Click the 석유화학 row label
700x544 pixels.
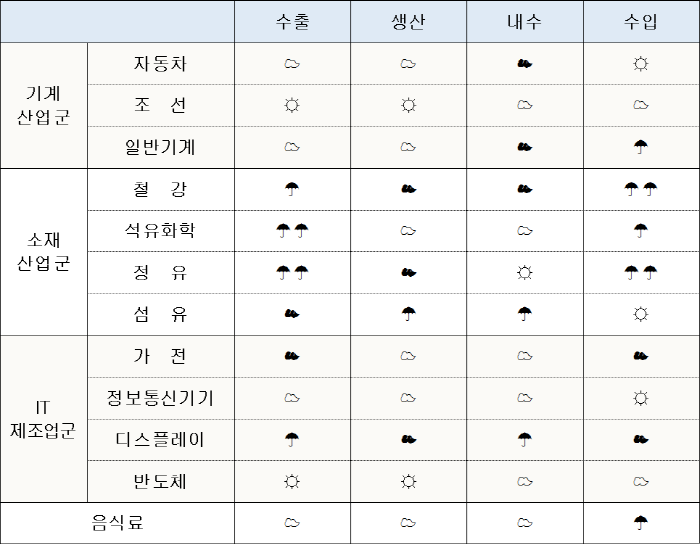(160, 231)
